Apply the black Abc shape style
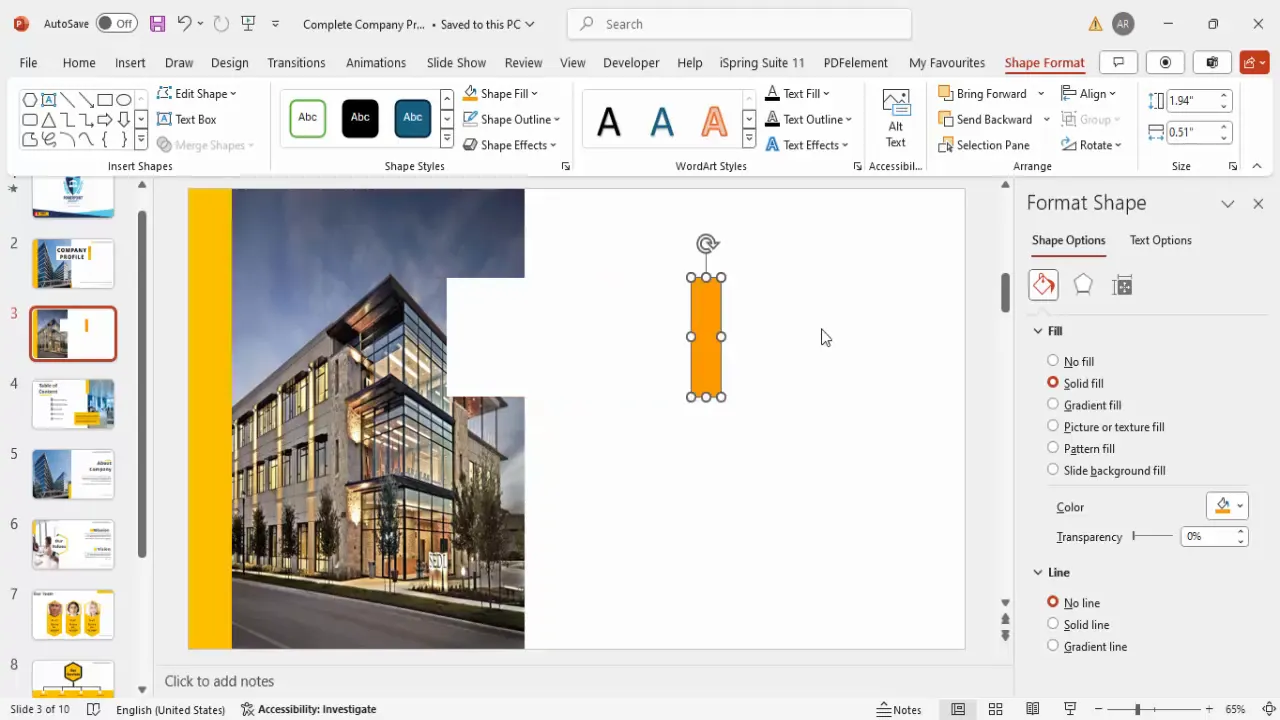The image size is (1280, 720). click(x=360, y=118)
